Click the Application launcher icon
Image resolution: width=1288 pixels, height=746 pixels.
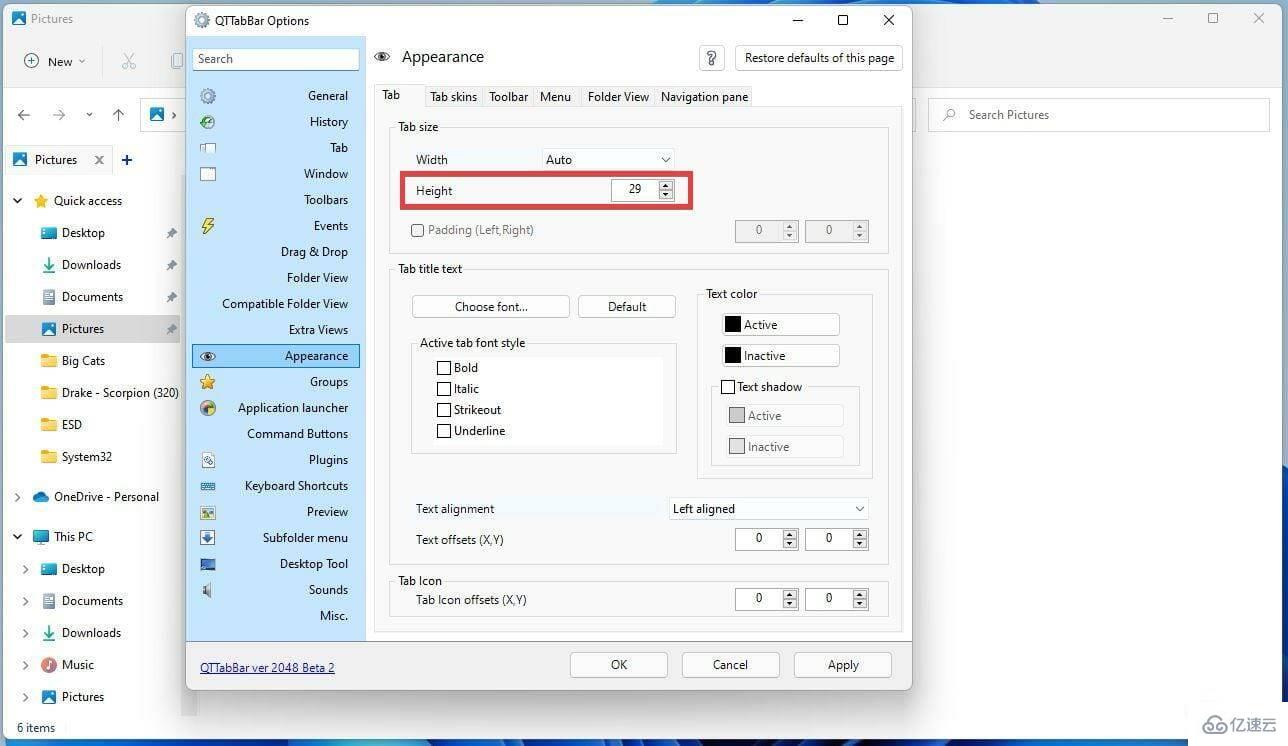(x=208, y=408)
